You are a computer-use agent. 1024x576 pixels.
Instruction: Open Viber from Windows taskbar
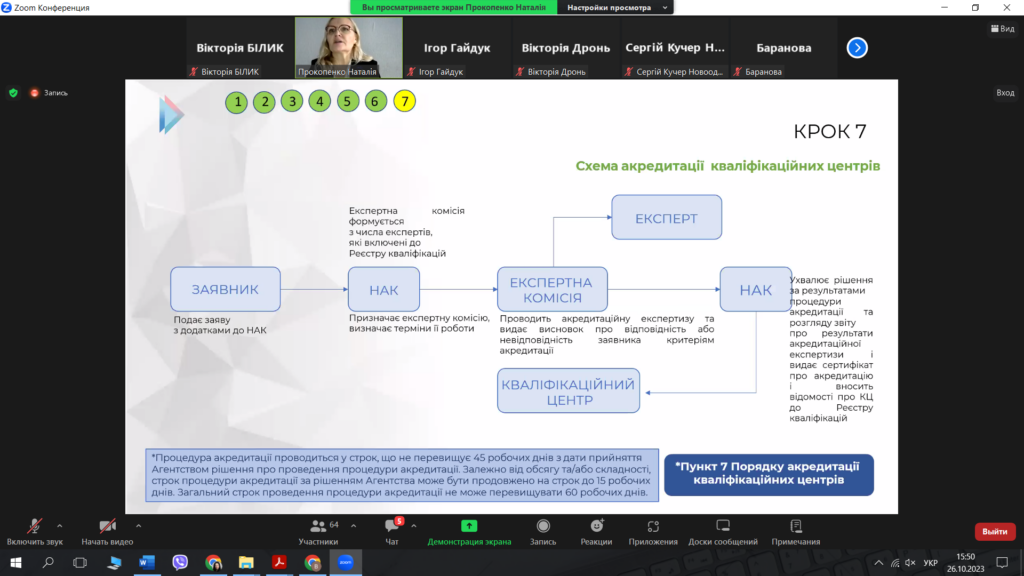click(x=180, y=563)
